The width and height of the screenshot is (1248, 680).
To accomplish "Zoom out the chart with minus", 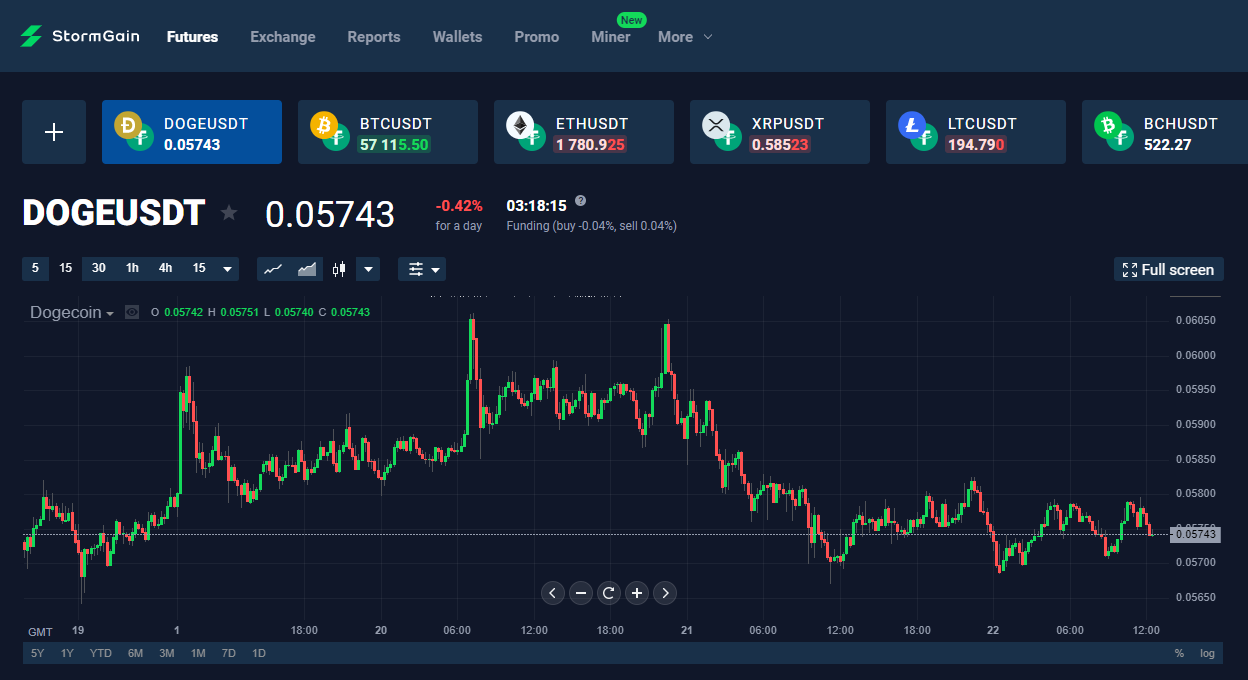I will [581, 593].
